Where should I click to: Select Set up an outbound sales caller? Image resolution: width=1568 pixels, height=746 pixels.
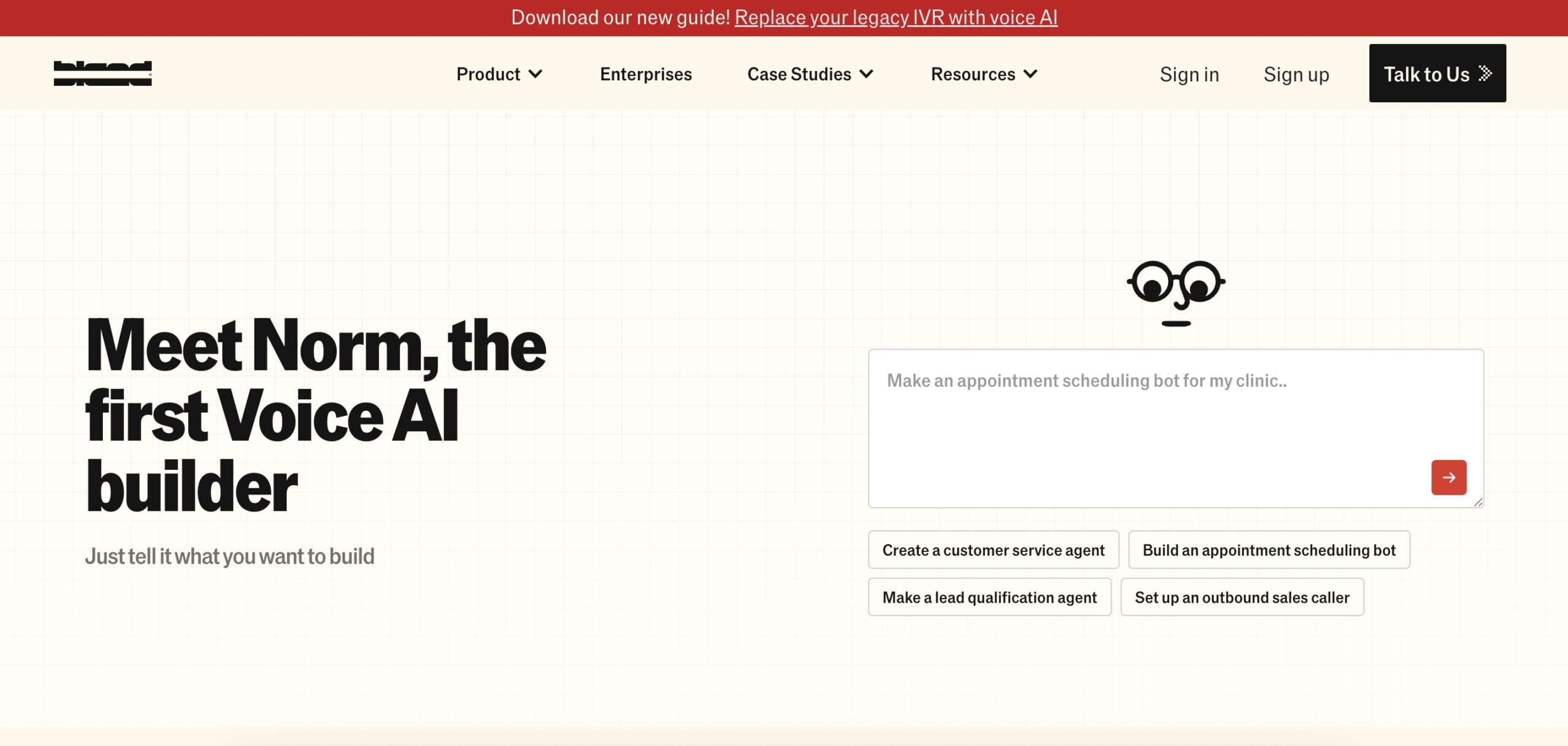click(x=1242, y=597)
